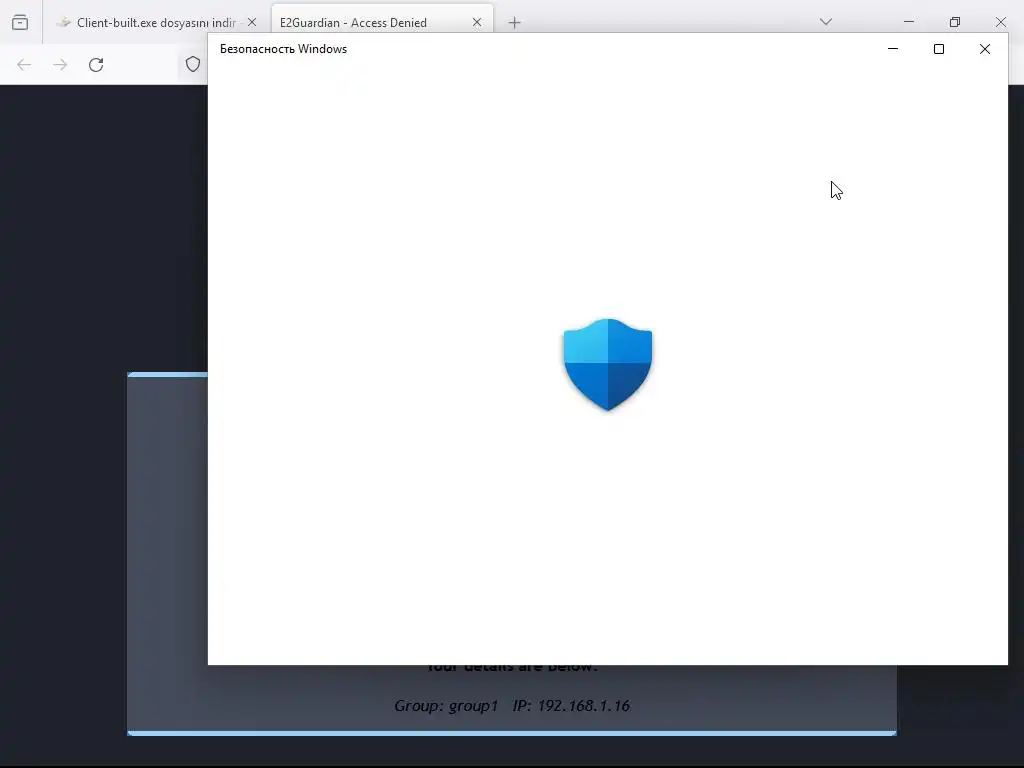Click the Windows Security shield logo

(x=608, y=364)
